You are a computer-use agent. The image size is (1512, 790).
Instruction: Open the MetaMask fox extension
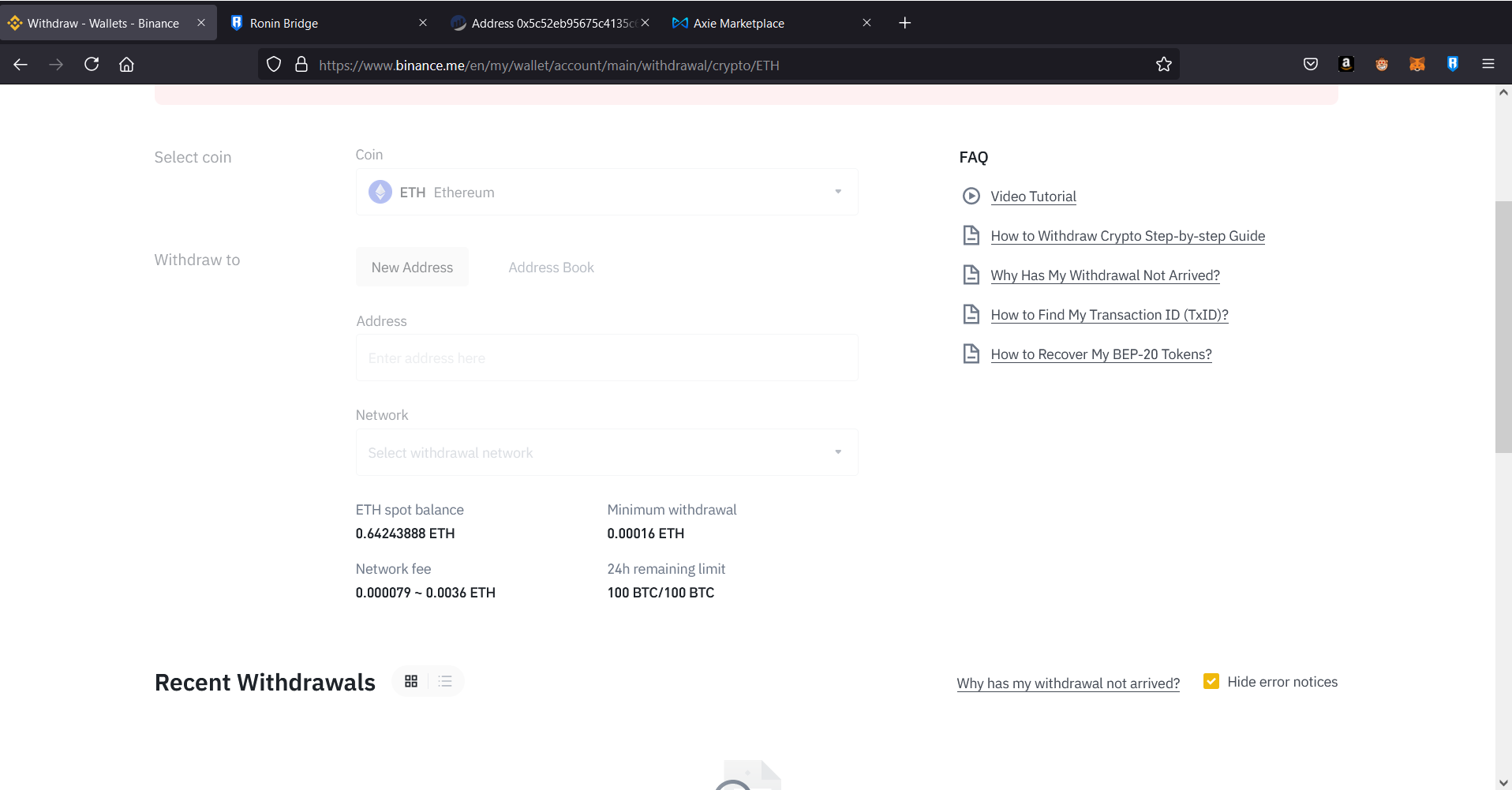[1417, 65]
